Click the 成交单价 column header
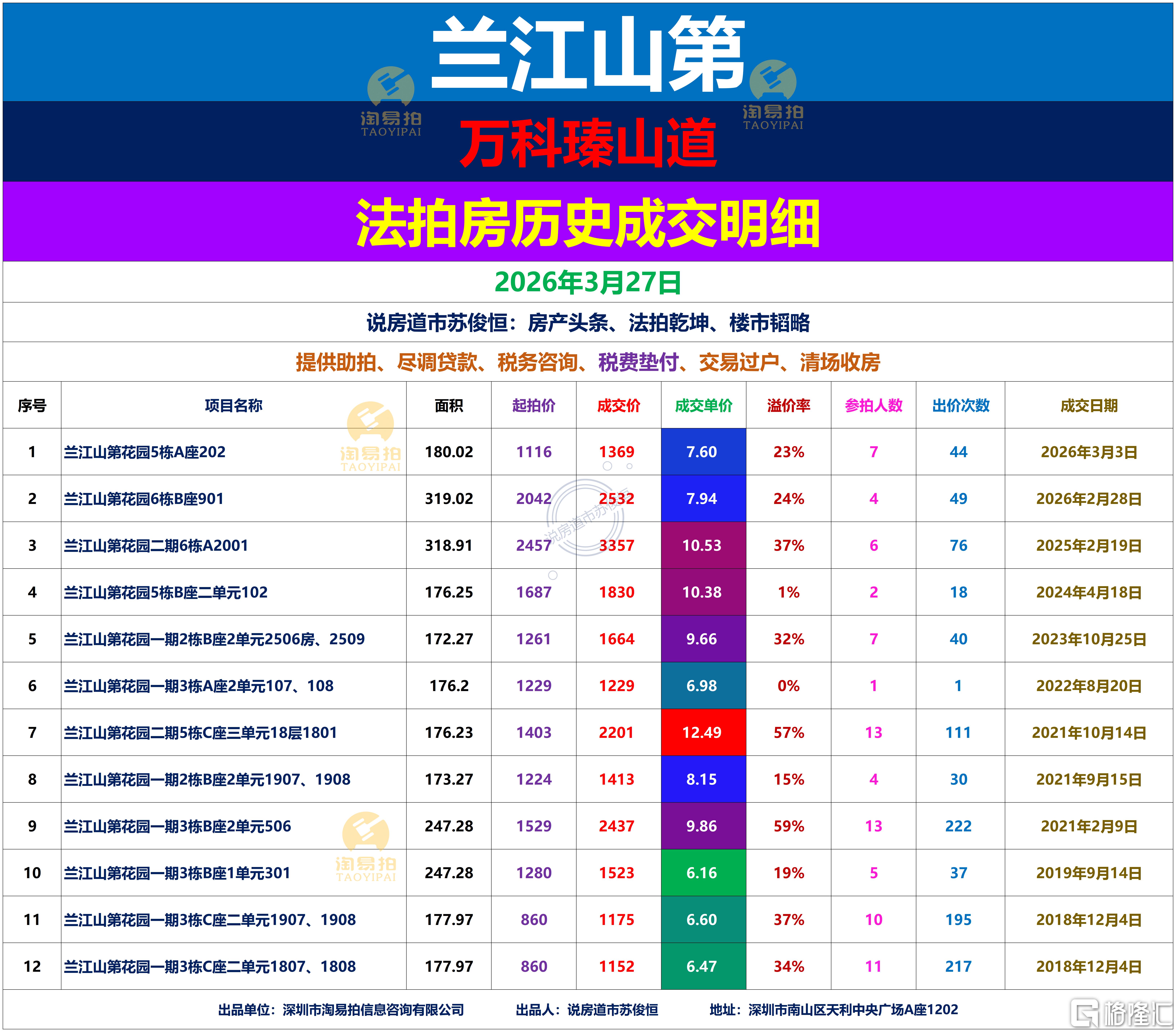1176x1032 pixels. tap(704, 406)
